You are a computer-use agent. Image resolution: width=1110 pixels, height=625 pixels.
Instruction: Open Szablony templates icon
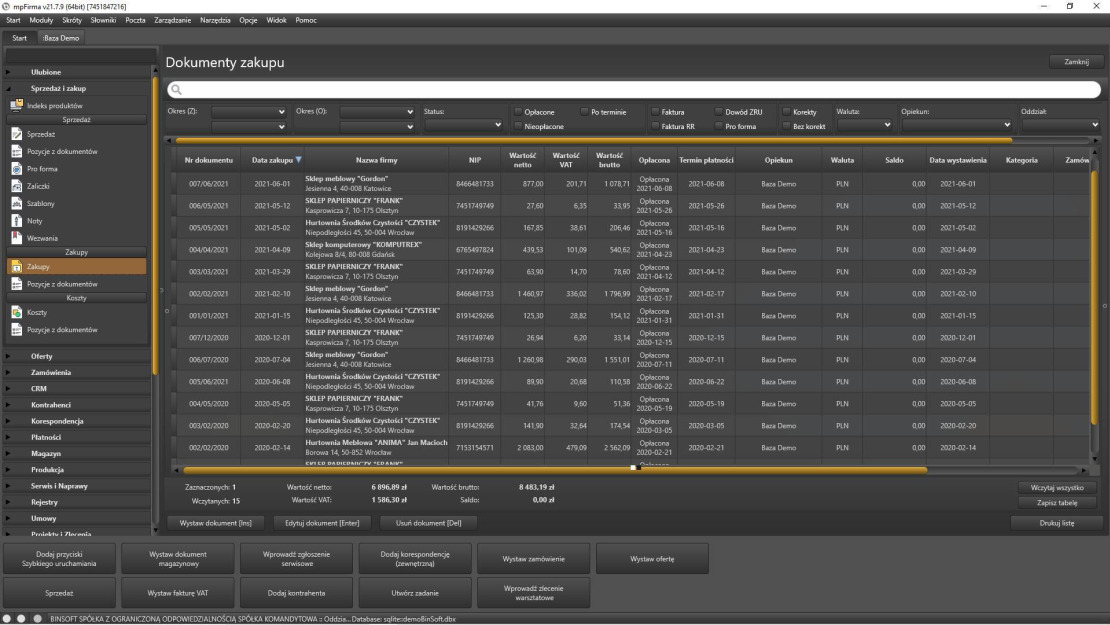[x=16, y=203]
